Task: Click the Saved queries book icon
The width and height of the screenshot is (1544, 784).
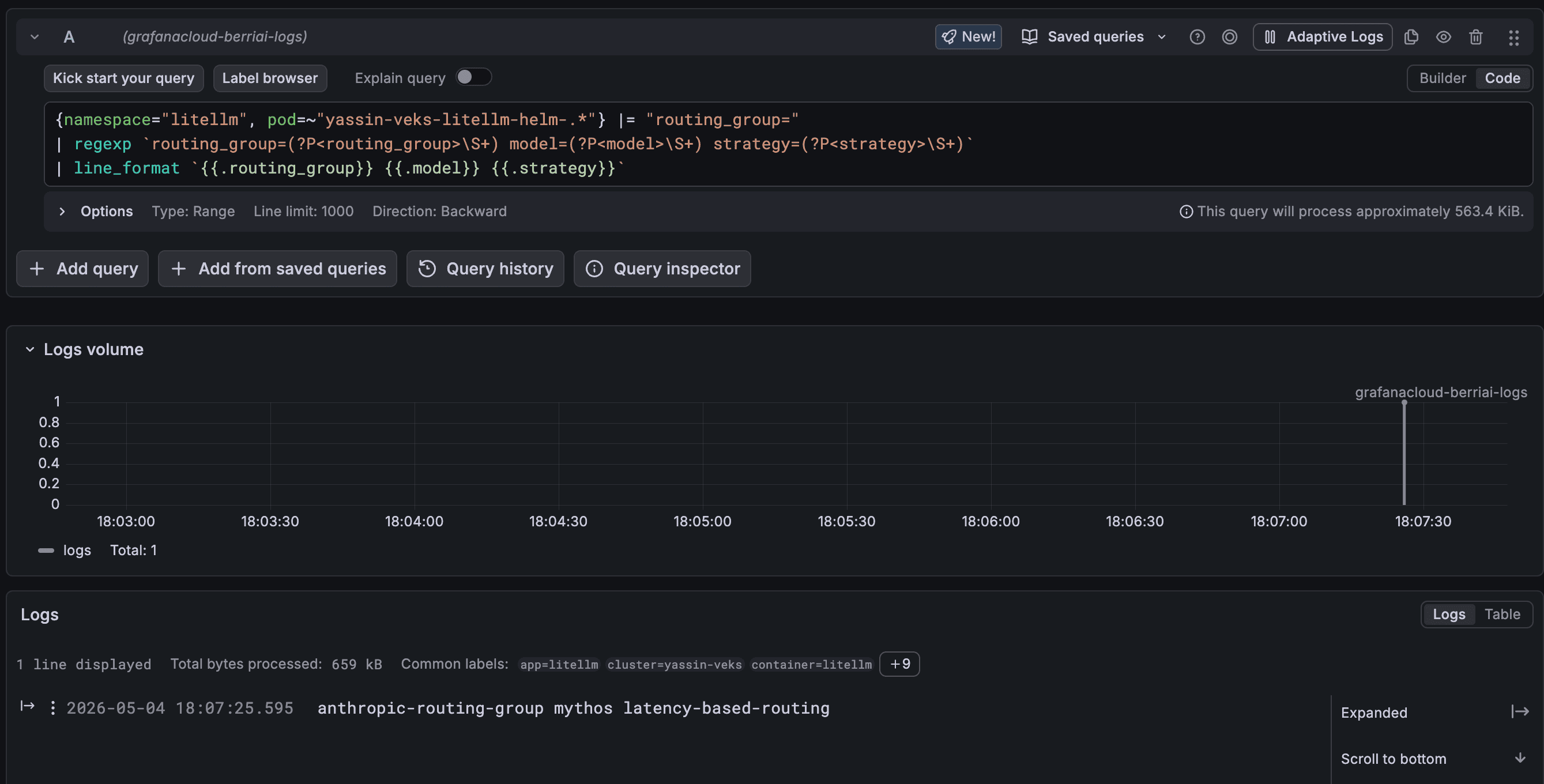Action: coord(1029,37)
